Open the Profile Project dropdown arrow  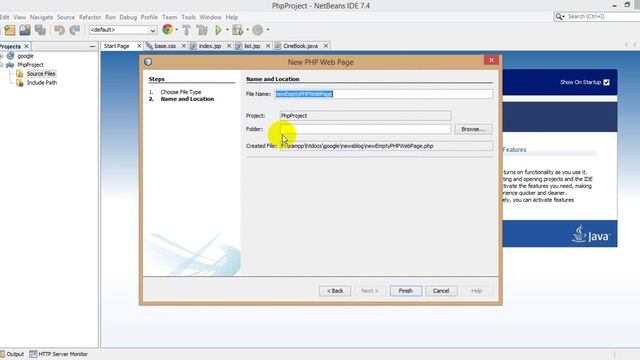(x=268, y=30)
